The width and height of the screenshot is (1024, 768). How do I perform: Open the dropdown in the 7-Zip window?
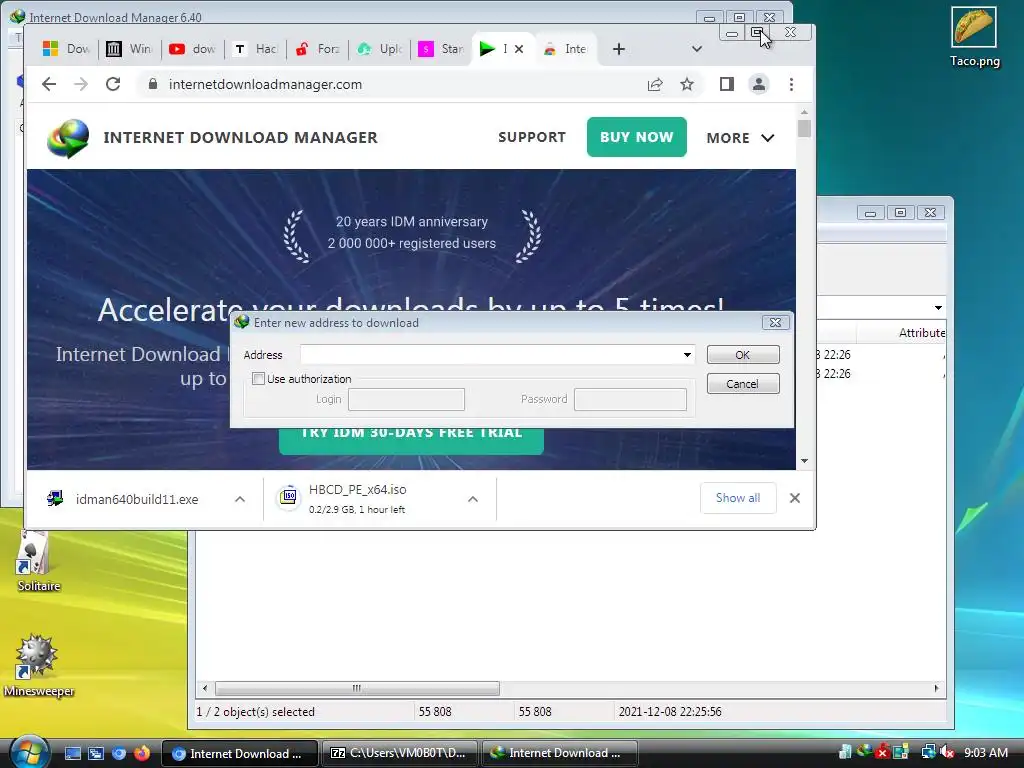(938, 308)
